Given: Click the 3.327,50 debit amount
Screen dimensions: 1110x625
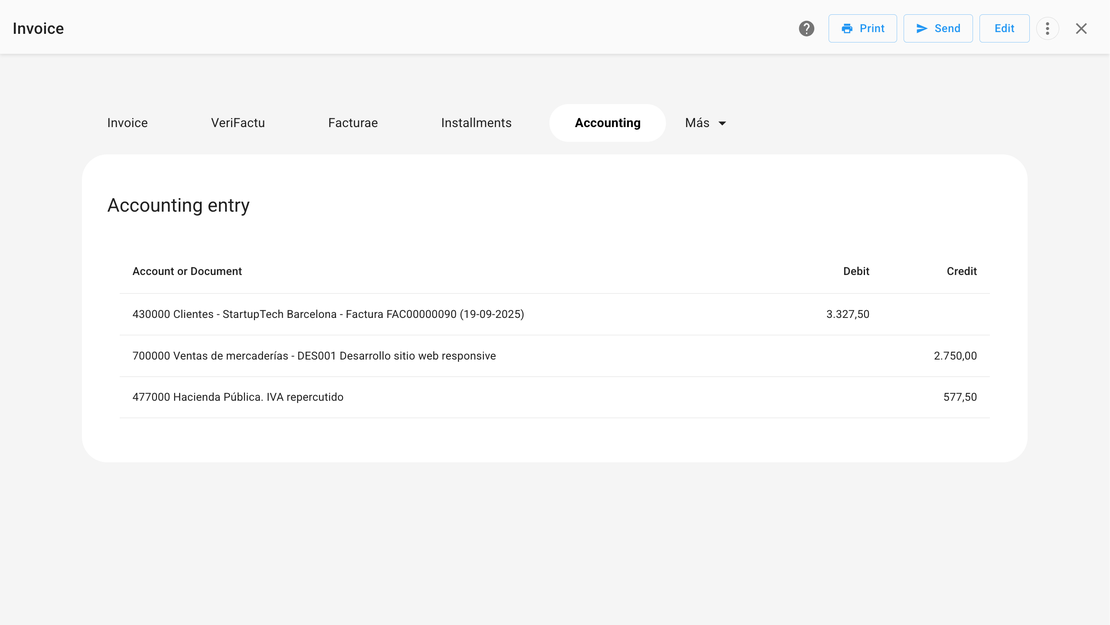Looking at the screenshot, I should (847, 314).
